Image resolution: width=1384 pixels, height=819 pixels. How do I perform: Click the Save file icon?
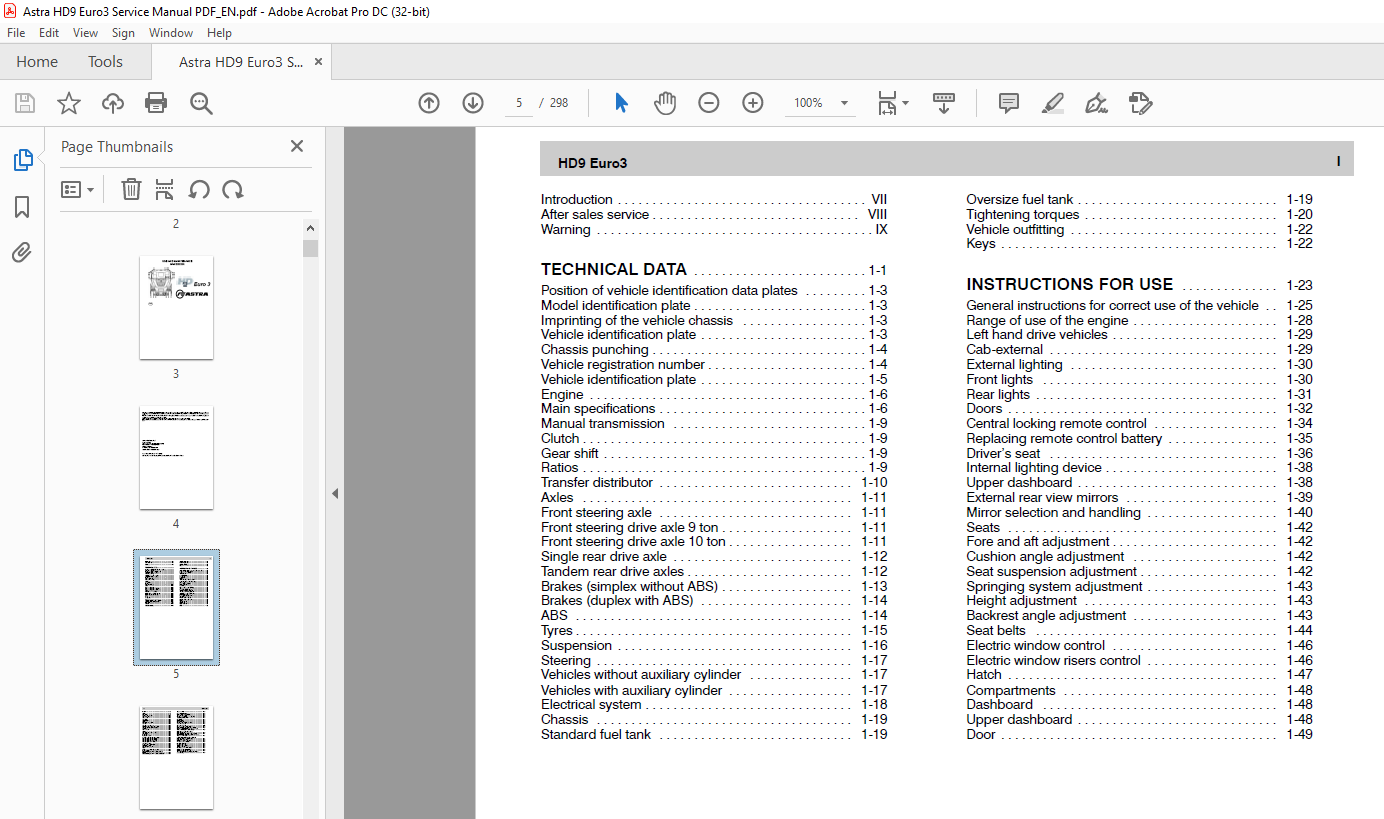tap(25, 103)
